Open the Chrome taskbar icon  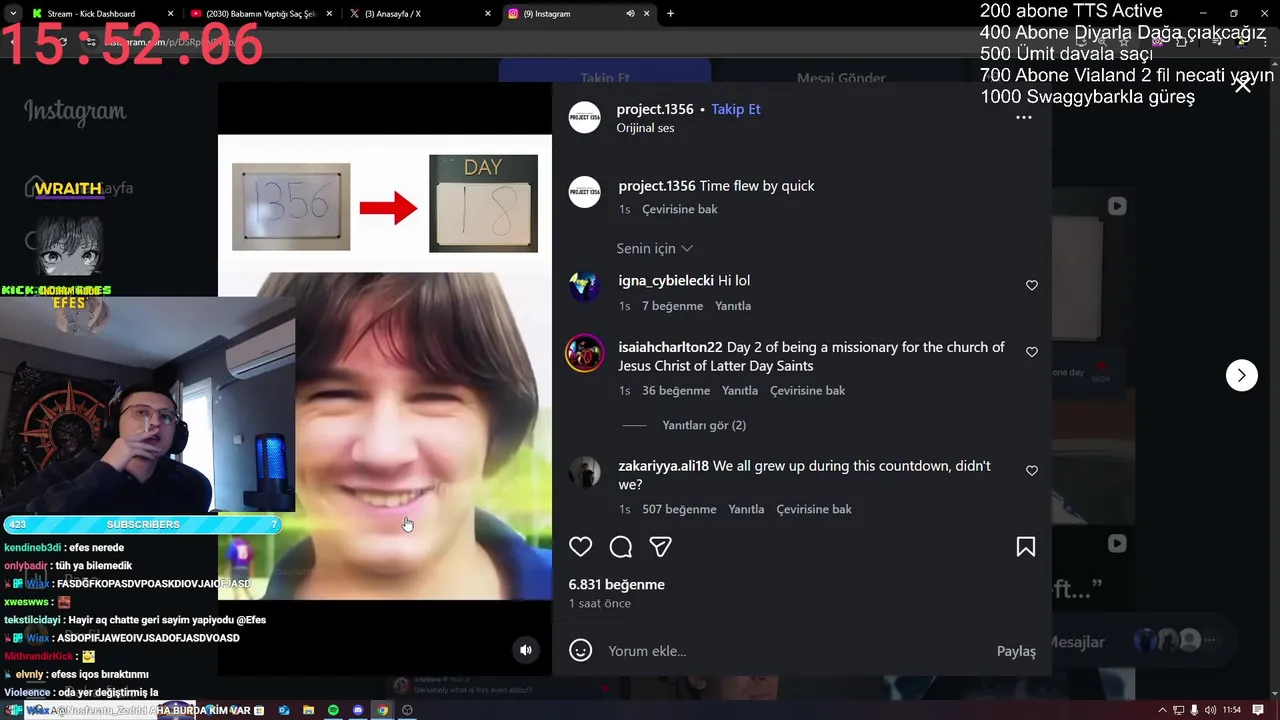[382, 710]
